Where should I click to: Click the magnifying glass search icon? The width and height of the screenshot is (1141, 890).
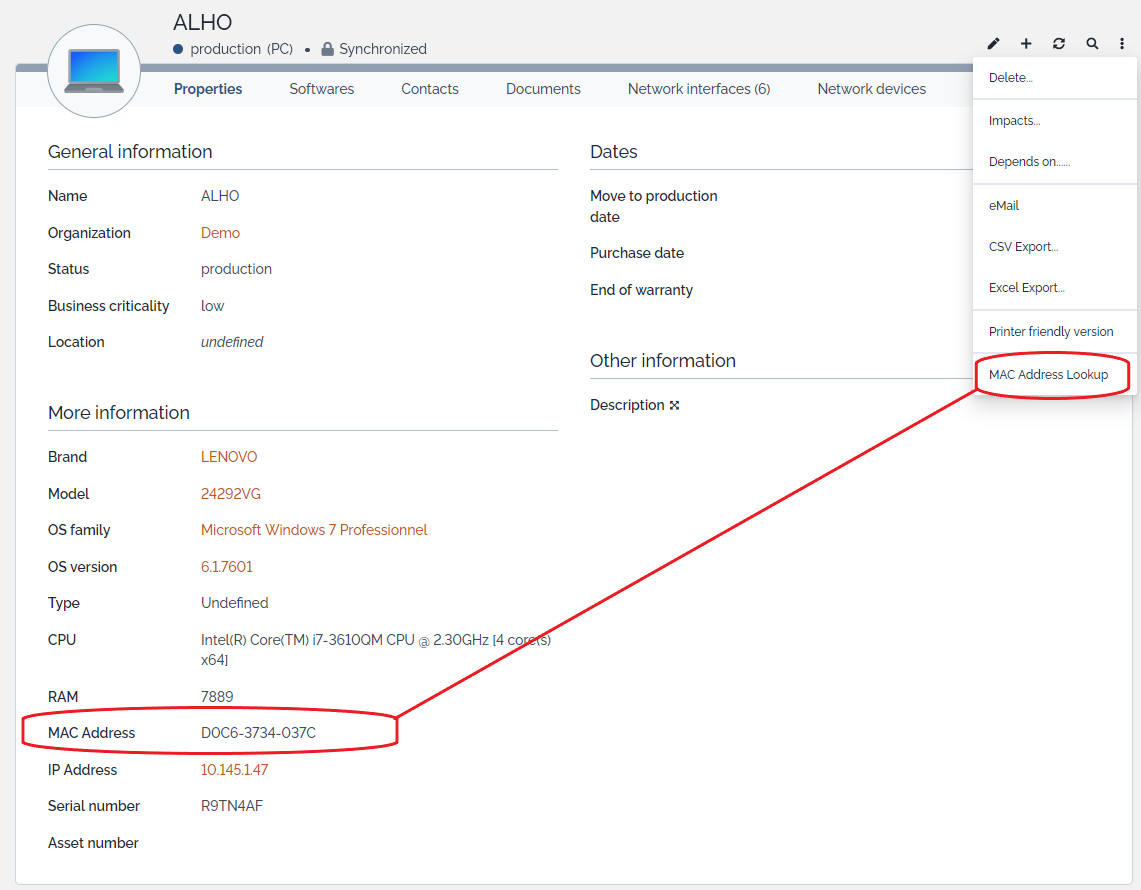coord(1092,44)
